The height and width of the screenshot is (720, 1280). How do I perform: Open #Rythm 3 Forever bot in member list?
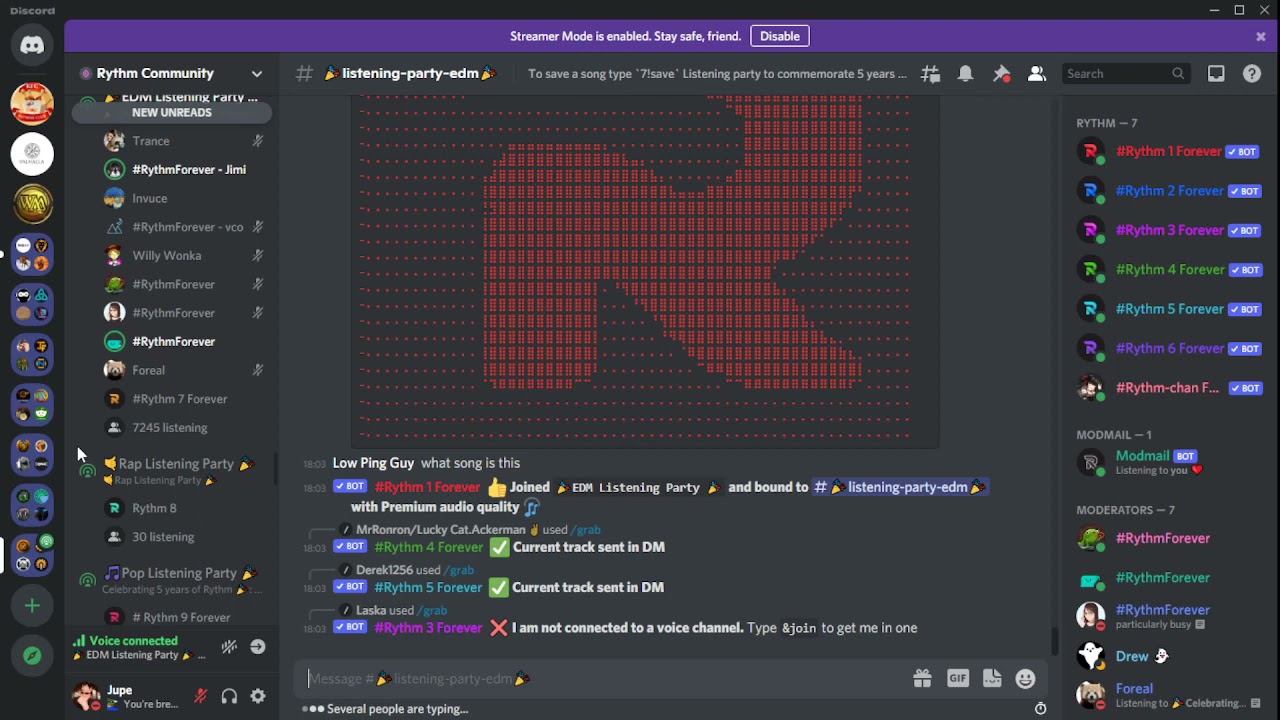point(1168,230)
